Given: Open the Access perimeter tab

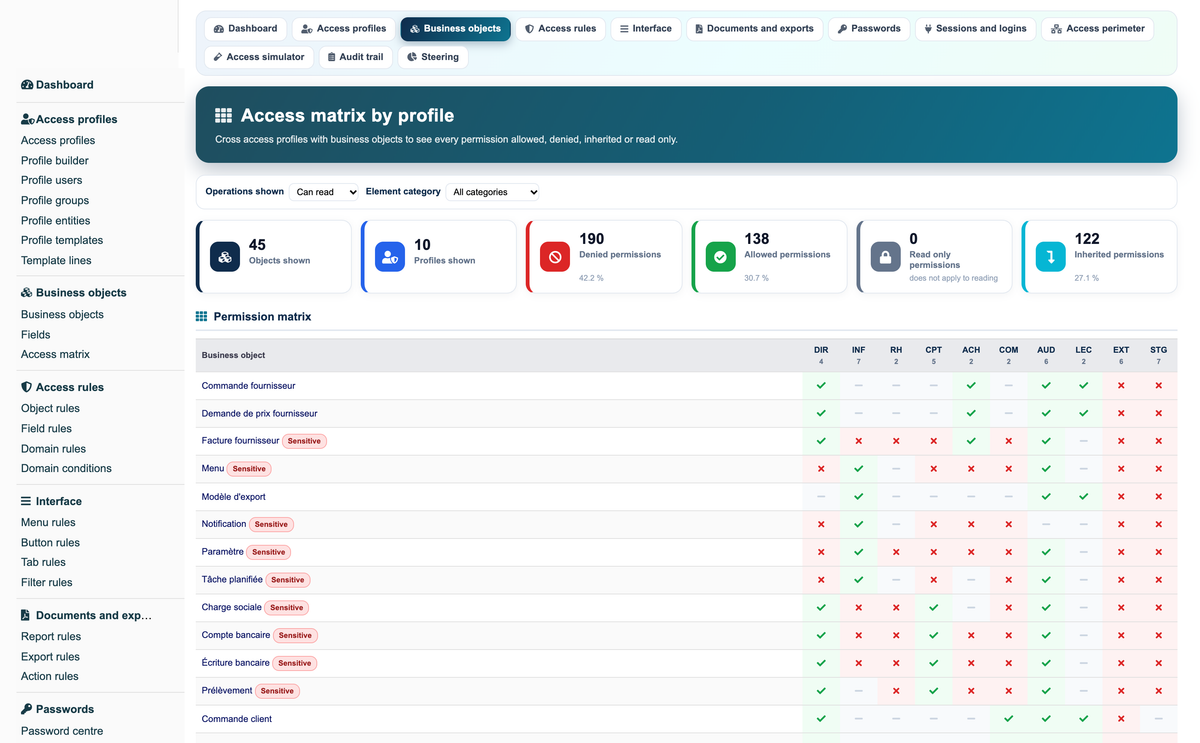Looking at the screenshot, I should (1098, 29).
